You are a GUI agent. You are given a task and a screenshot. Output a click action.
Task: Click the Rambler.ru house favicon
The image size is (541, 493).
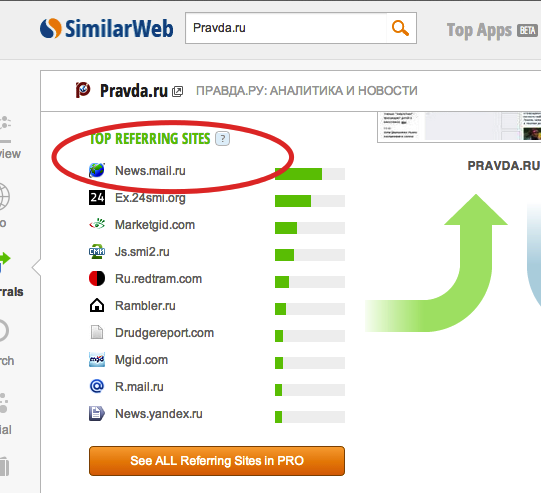click(97, 306)
